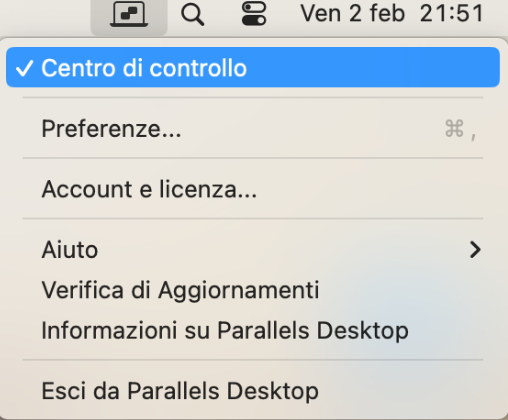Open Account e licenza...
Screen dimensions: 508x420
pos(253,189)
